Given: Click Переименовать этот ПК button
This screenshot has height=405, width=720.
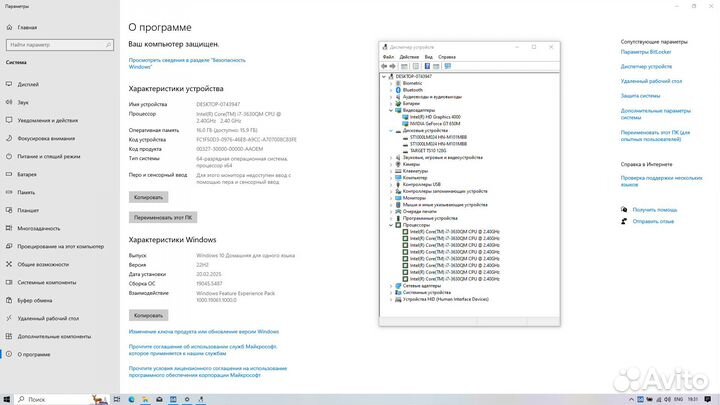Looking at the screenshot, I should (x=163, y=218).
